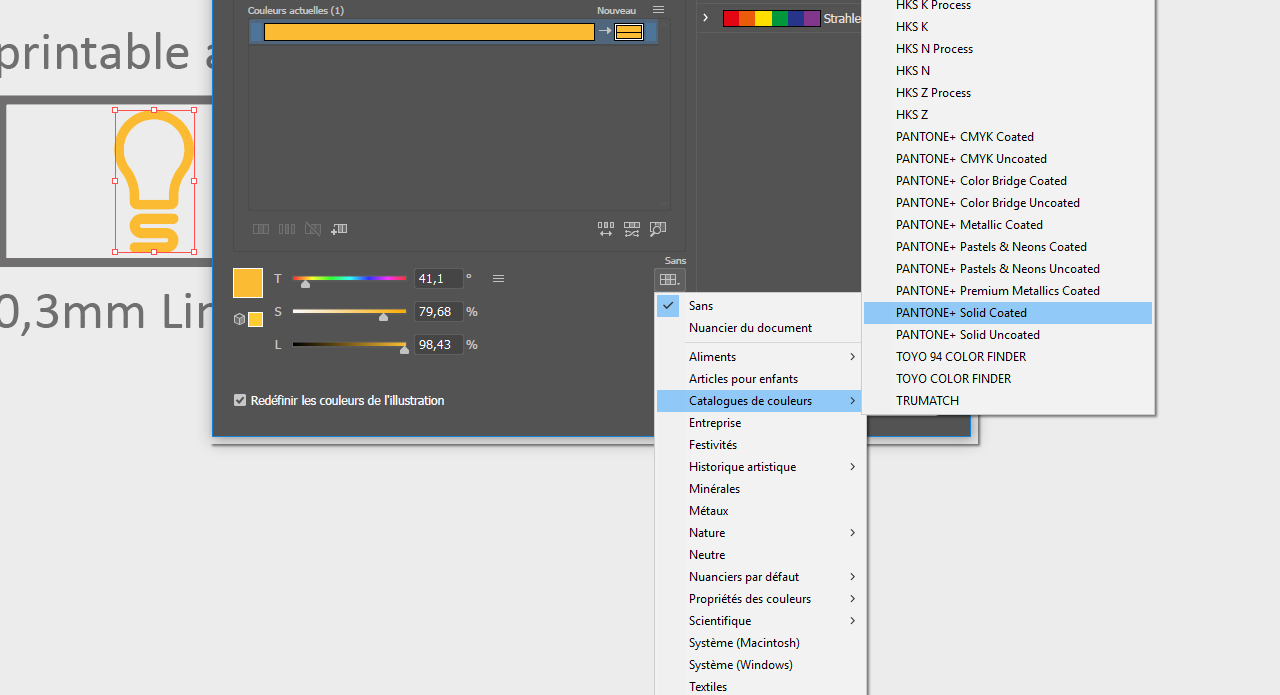Choose the Neutre swatch library
The image size is (1280, 695).
(760, 555)
